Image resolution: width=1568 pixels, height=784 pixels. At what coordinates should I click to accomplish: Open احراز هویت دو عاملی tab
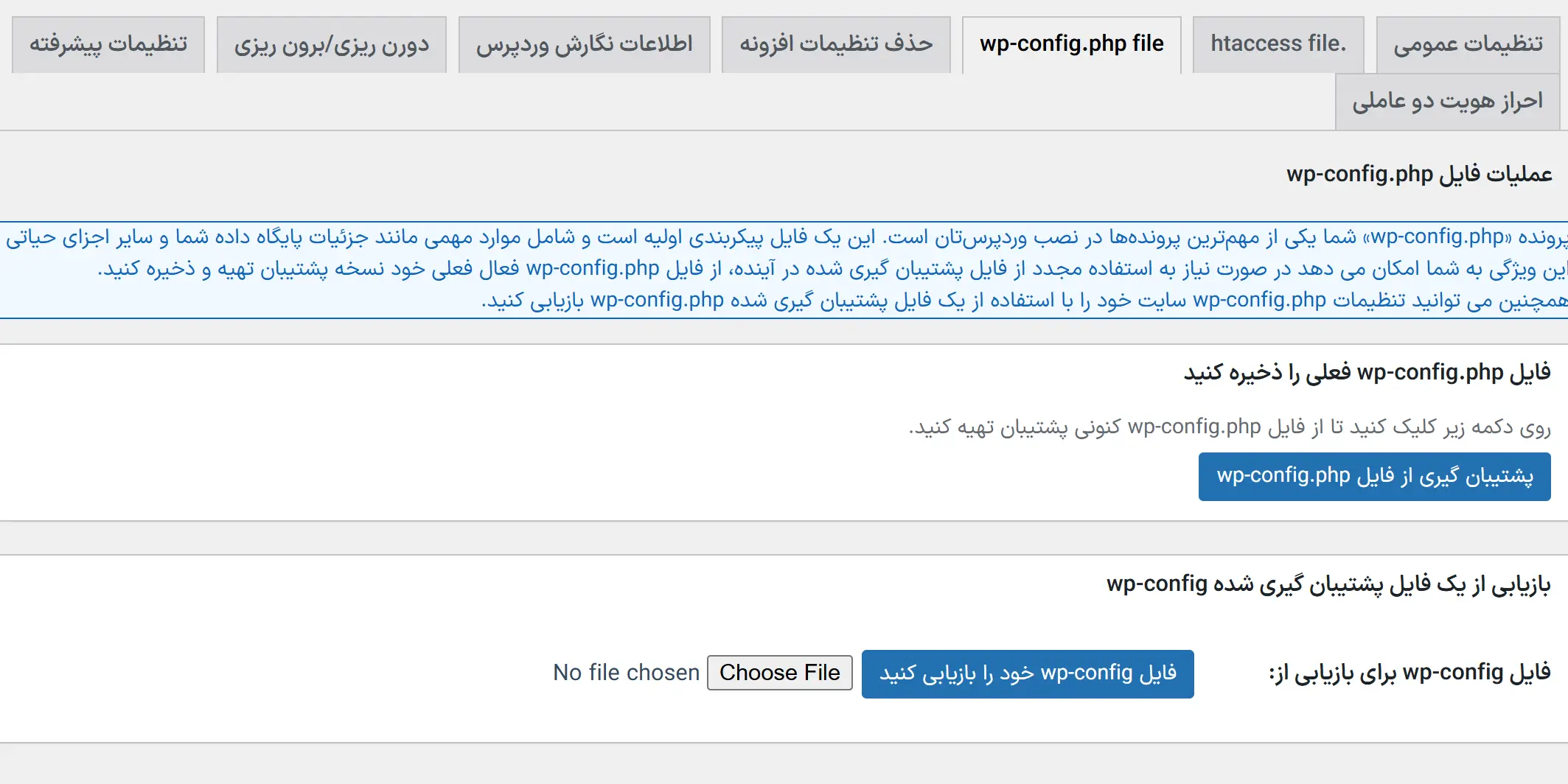click(x=1447, y=101)
